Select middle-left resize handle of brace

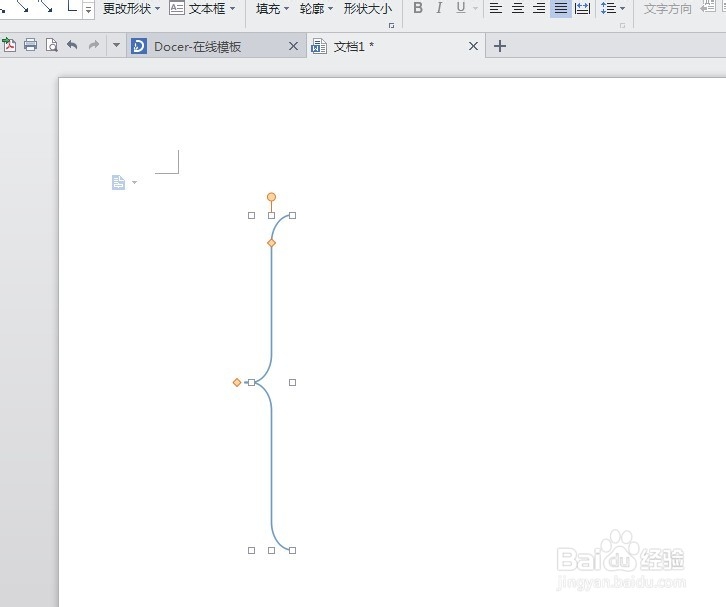point(251,382)
